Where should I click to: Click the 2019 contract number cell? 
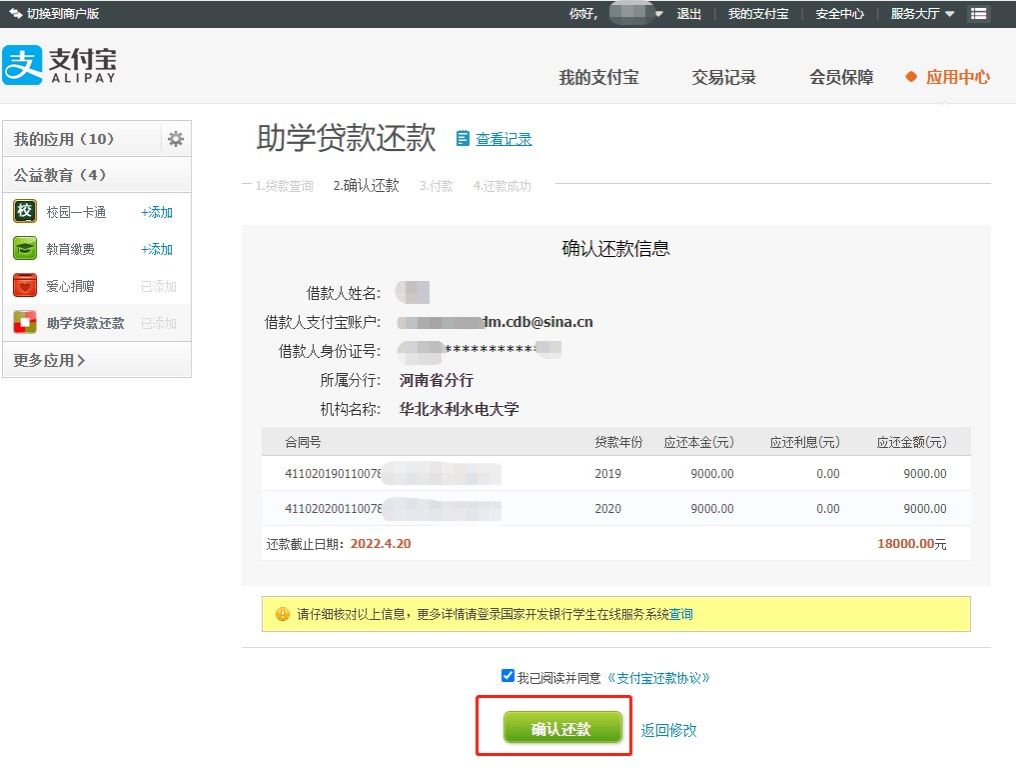click(x=393, y=474)
